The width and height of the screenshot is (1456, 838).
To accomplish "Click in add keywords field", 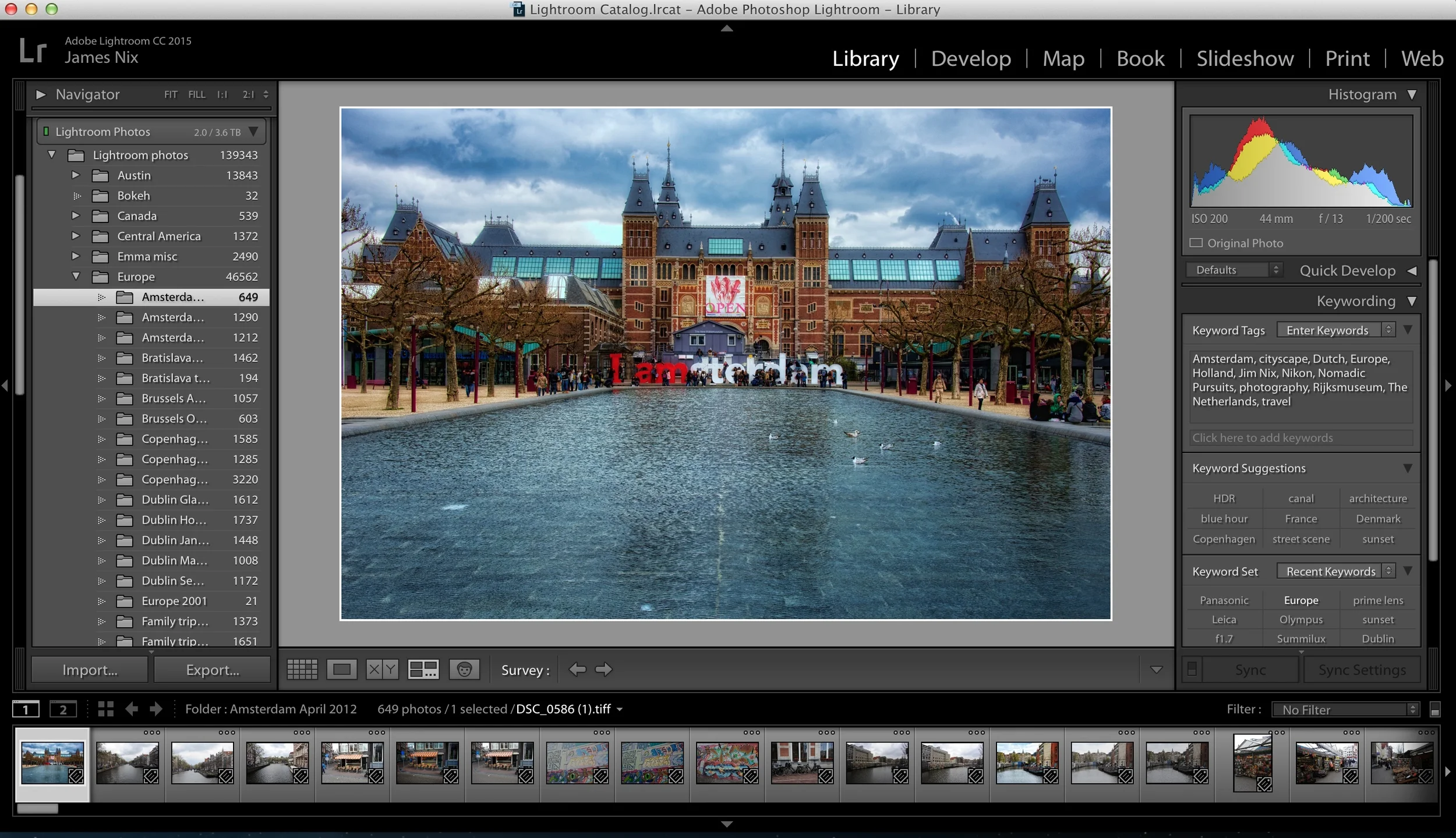I will [x=1301, y=438].
